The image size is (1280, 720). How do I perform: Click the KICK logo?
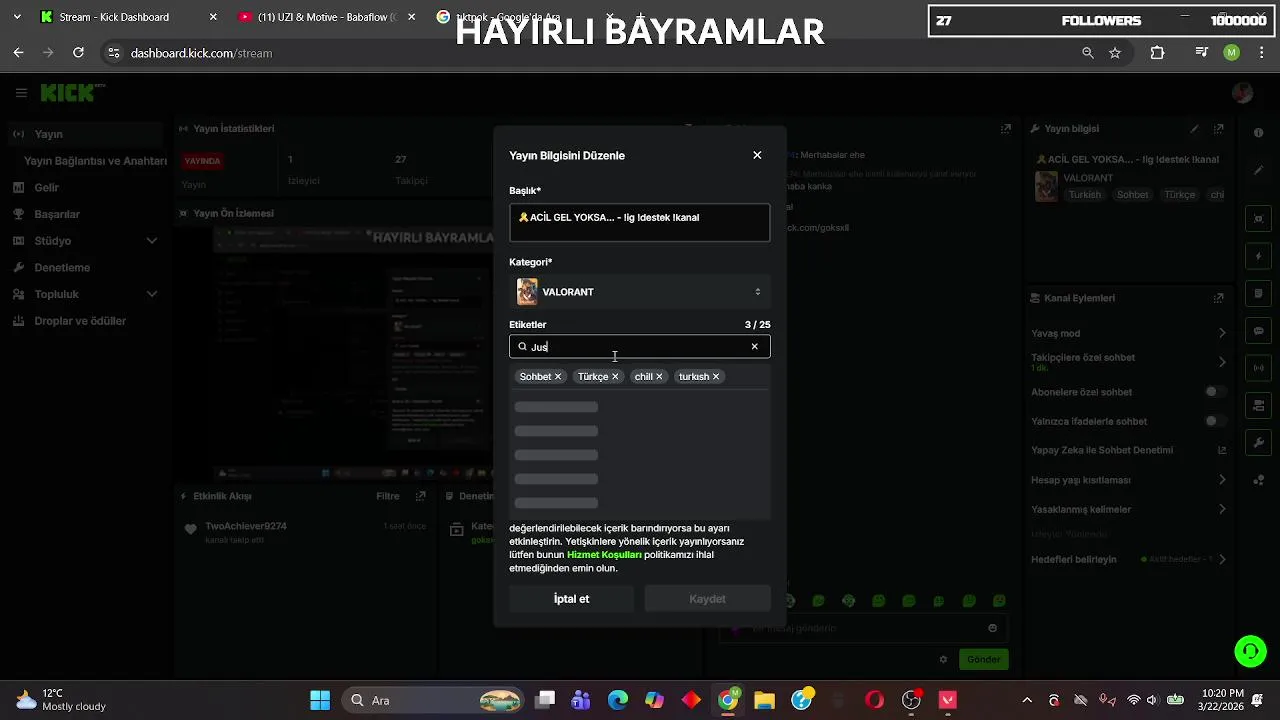pos(70,93)
